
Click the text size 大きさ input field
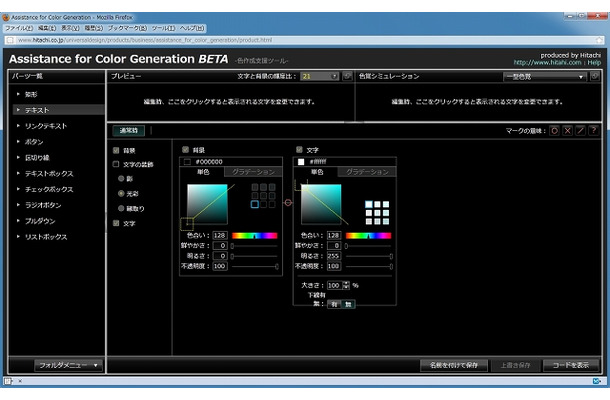335,285
